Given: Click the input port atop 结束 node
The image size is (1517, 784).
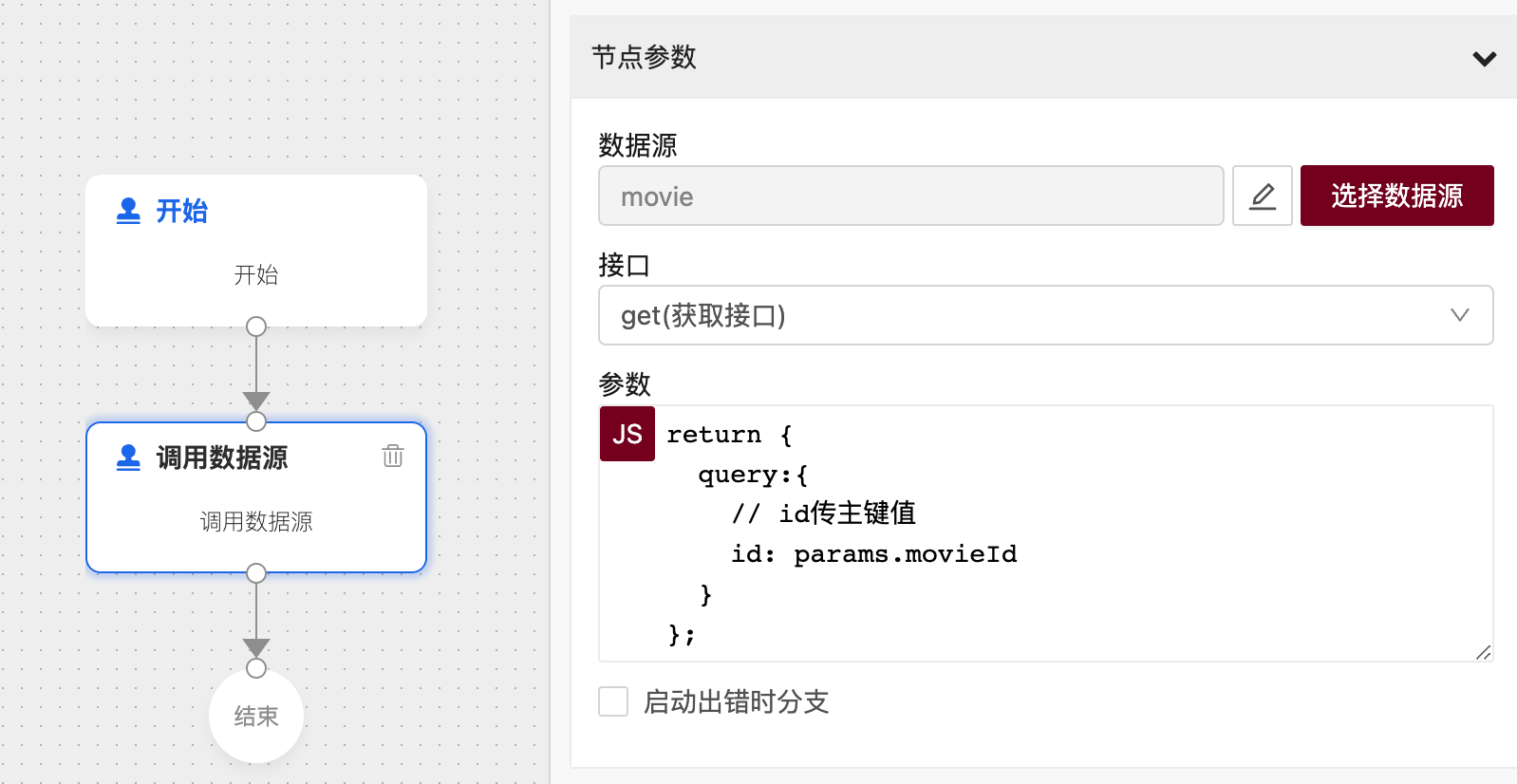Looking at the screenshot, I should (x=256, y=668).
